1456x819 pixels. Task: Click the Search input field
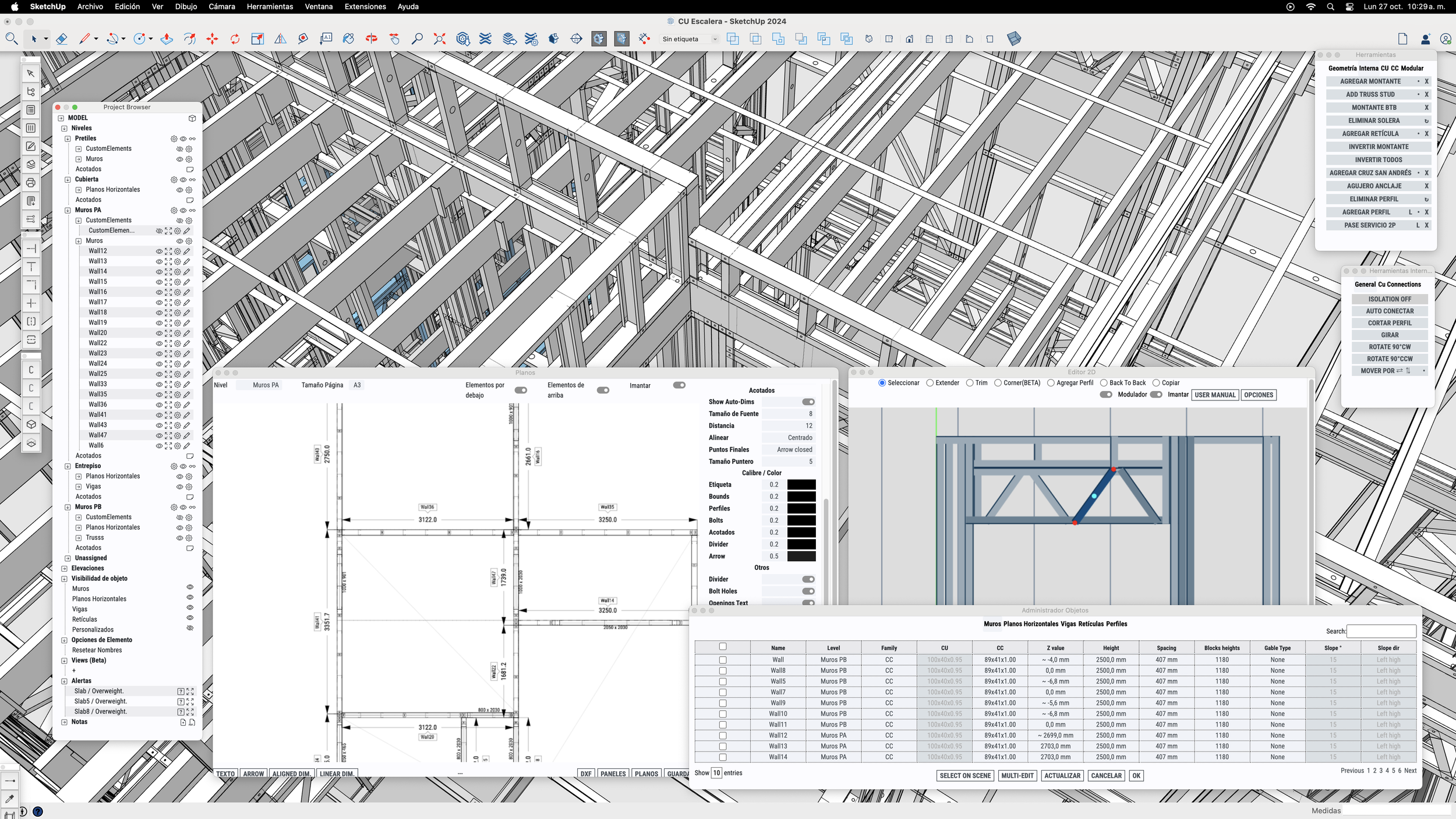click(x=1381, y=631)
